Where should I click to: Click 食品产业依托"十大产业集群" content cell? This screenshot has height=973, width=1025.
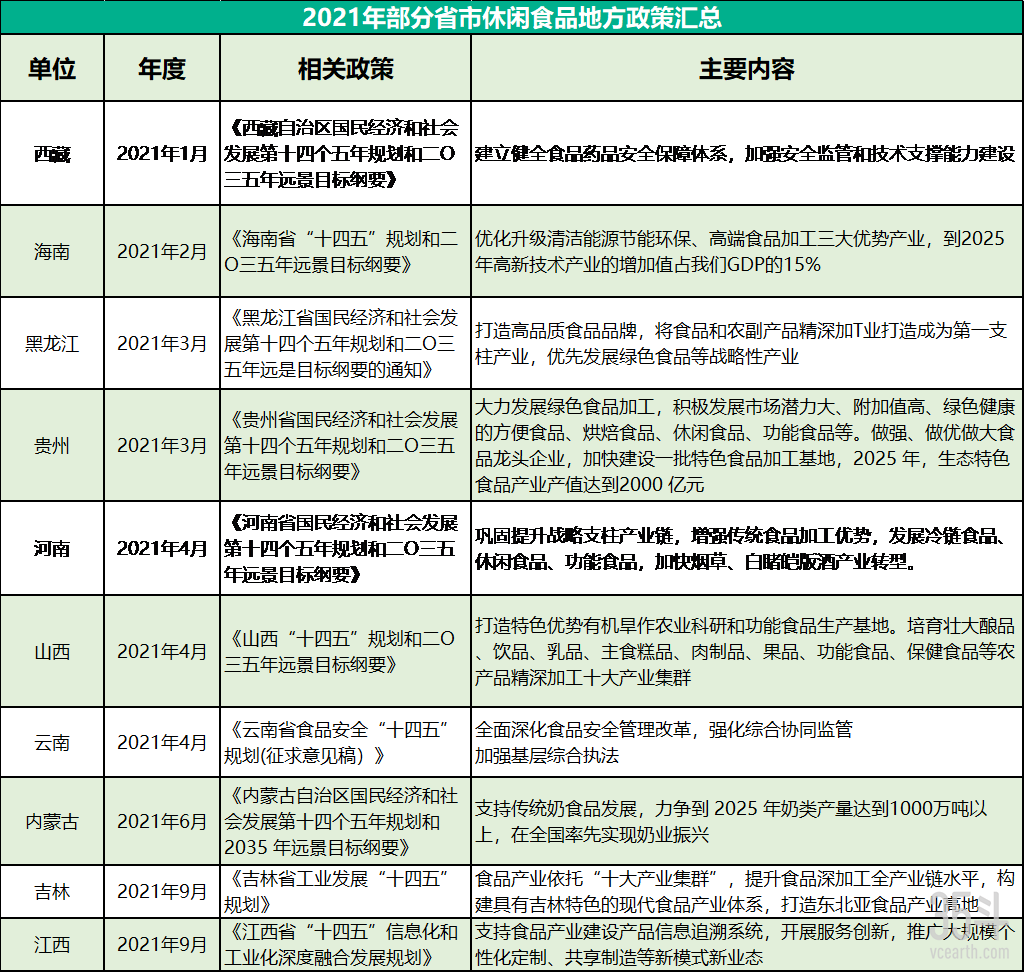747,891
